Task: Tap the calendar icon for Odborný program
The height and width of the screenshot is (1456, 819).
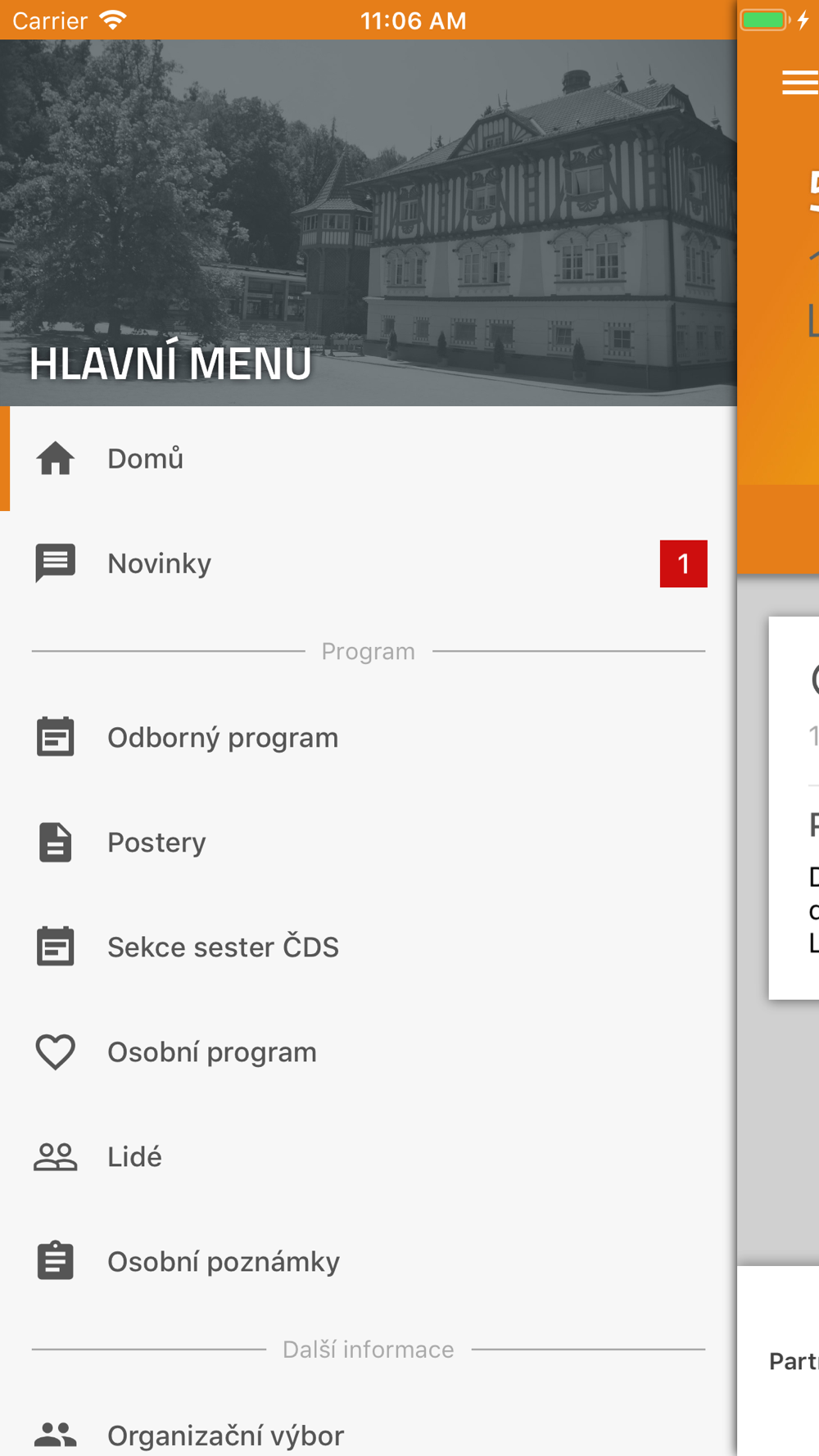Action: pyautogui.click(x=56, y=737)
